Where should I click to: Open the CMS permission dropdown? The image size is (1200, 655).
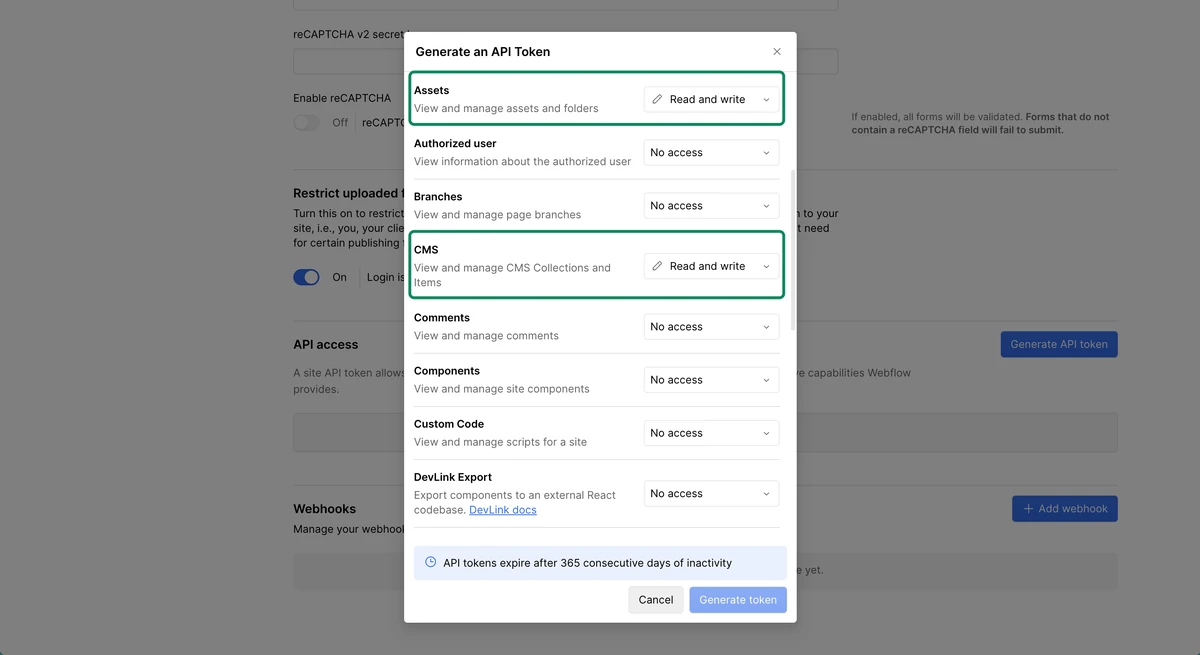711,266
